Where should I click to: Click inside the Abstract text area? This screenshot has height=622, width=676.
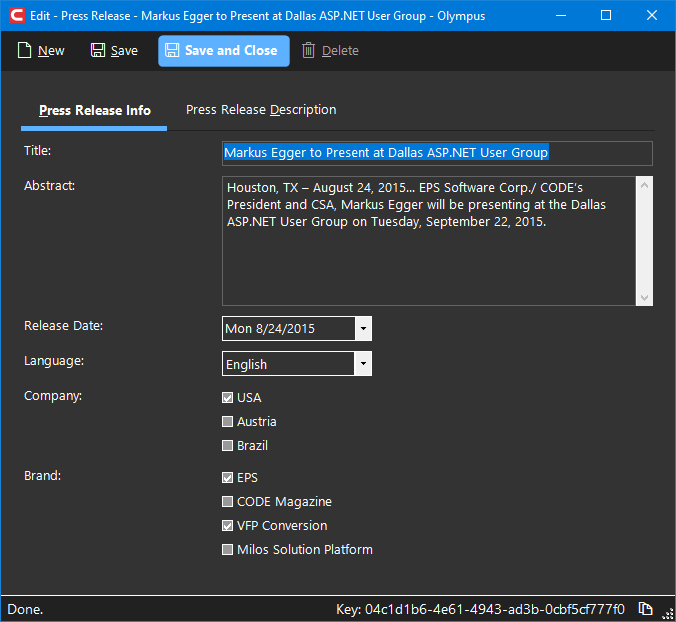click(x=429, y=241)
